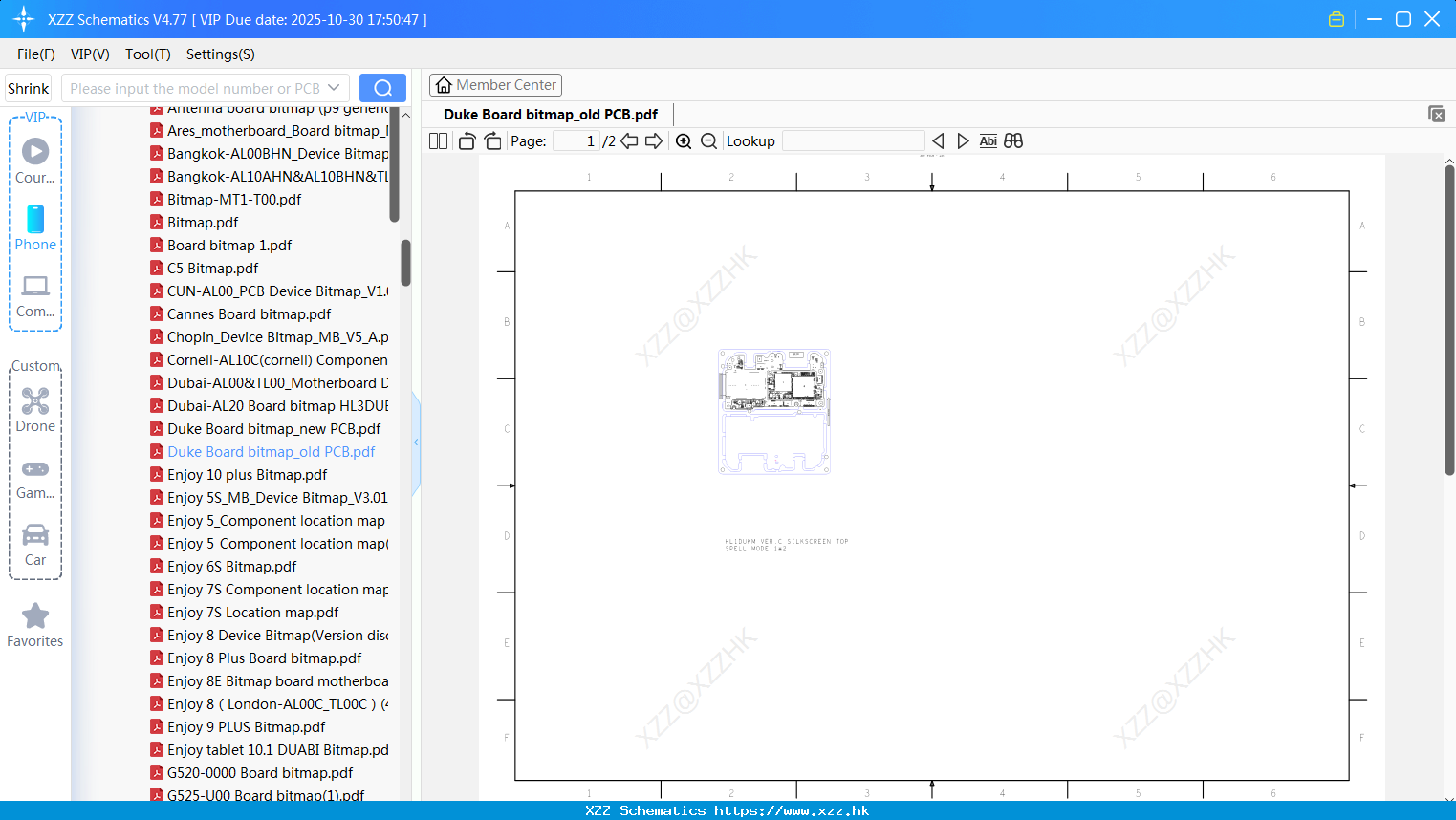Open Ares_motherboard_Board bitmap file
This screenshot has width=1456, height=820.
tap(270, 131)
